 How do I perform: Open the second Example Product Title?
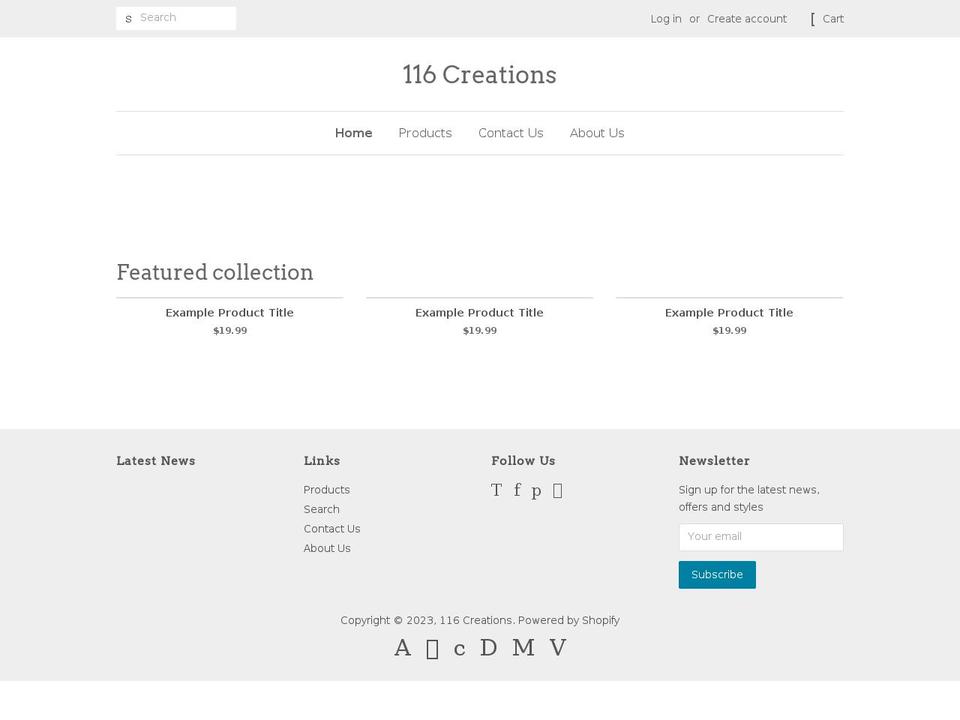click(x=479, y=313)
